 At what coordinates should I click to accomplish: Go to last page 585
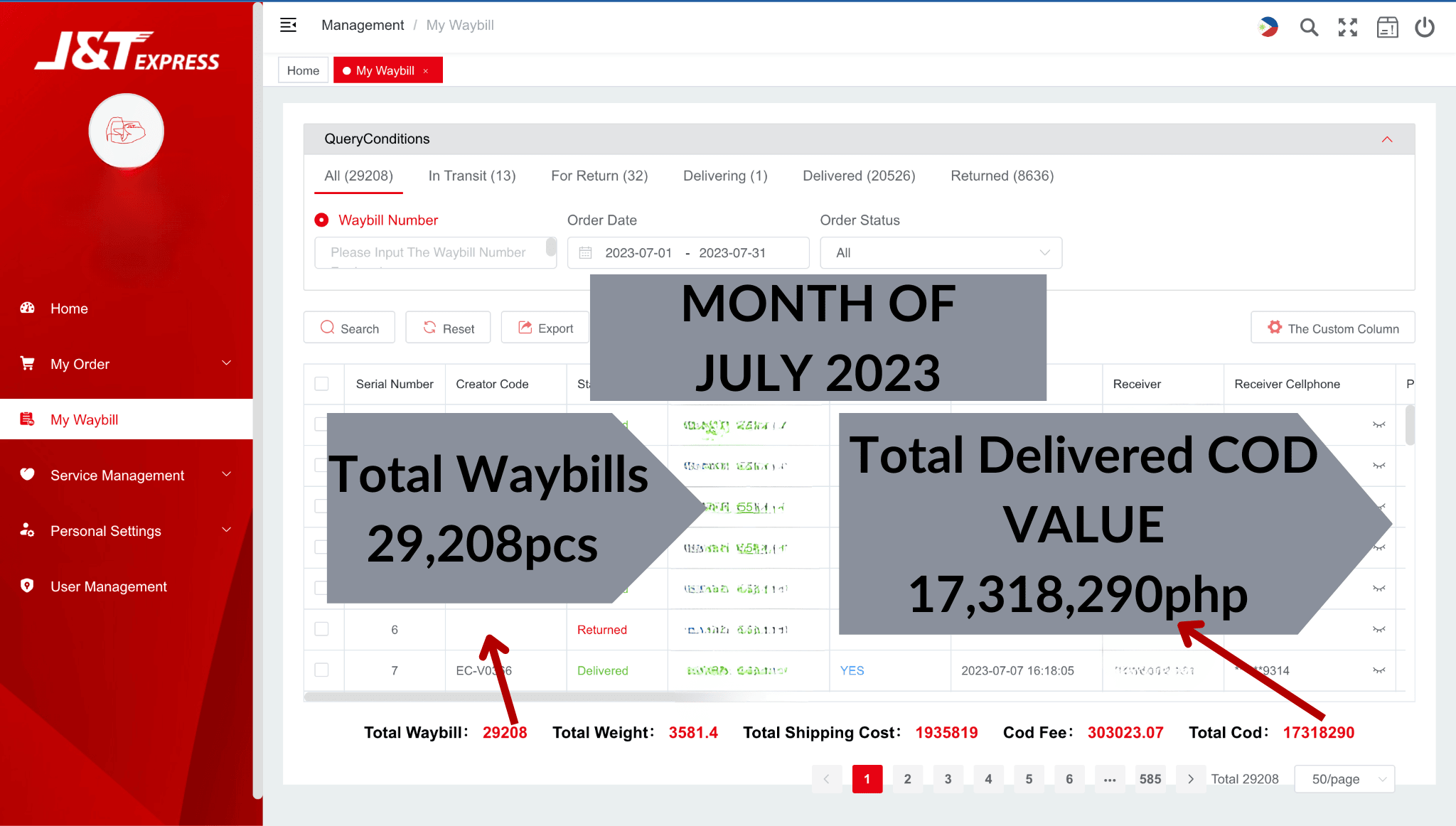coord(1150,779)
